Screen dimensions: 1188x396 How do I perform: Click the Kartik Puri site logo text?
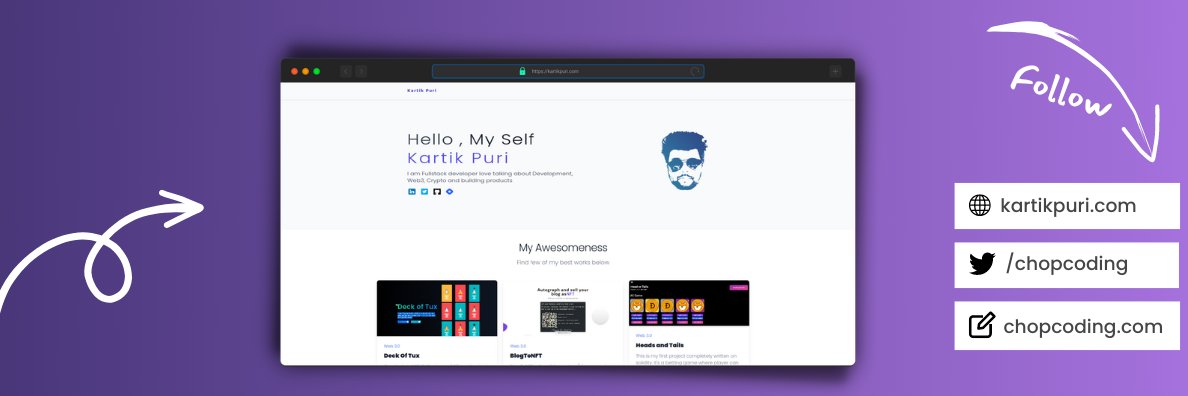tap(422, 91)
